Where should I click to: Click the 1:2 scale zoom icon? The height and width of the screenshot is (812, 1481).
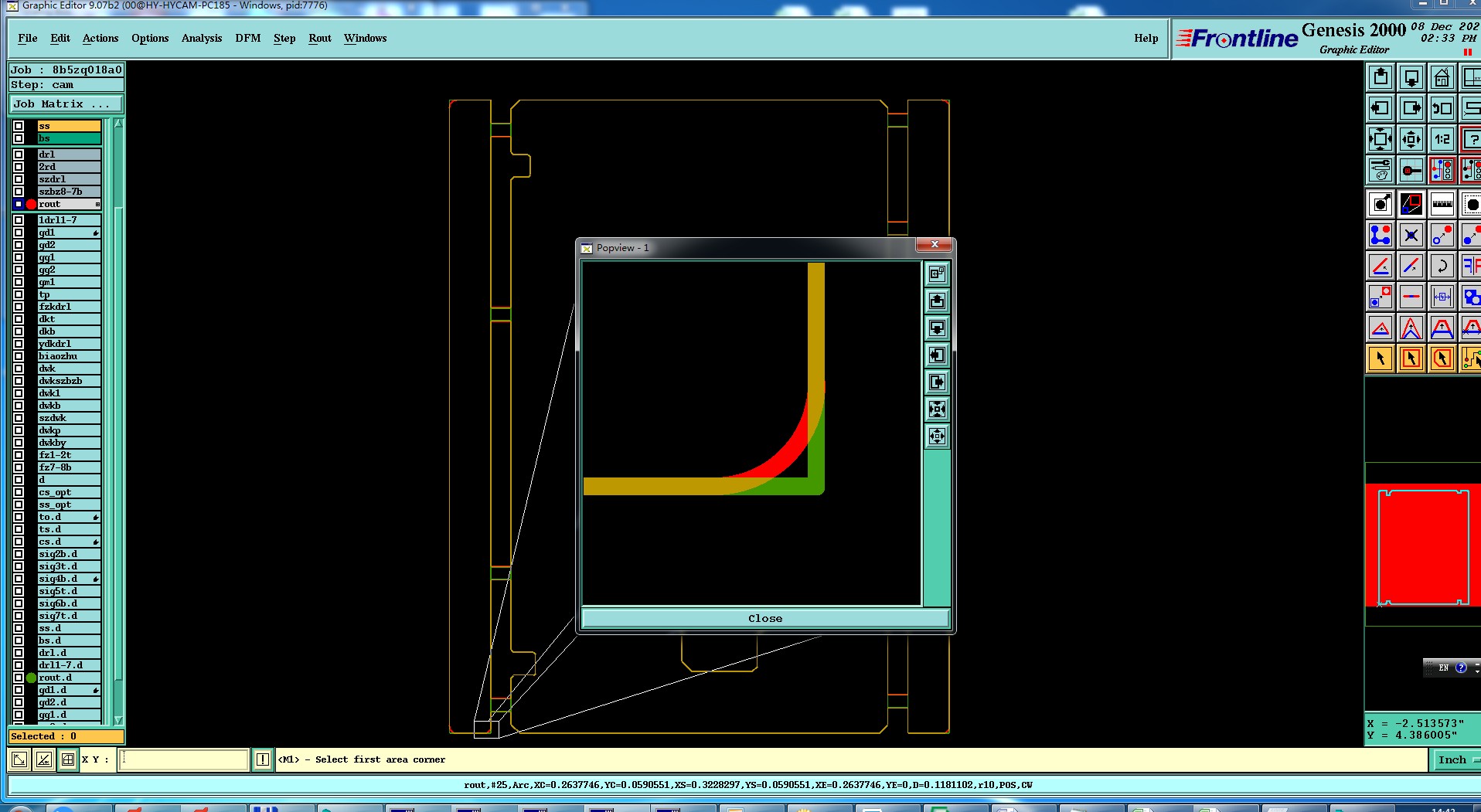pyautogui.click(x=1442, y=139)
